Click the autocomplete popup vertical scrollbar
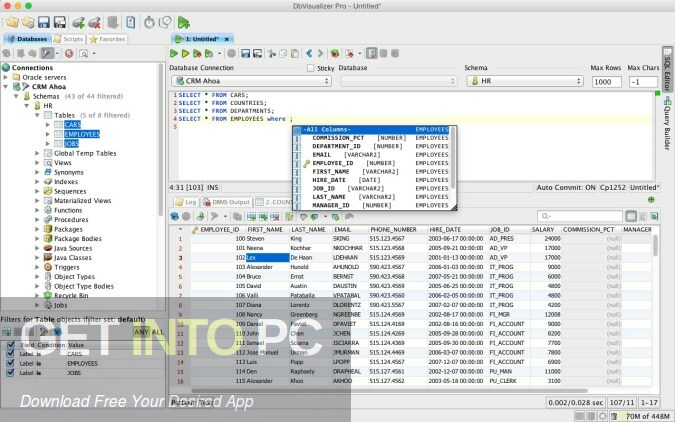 (x=453, y=158)
